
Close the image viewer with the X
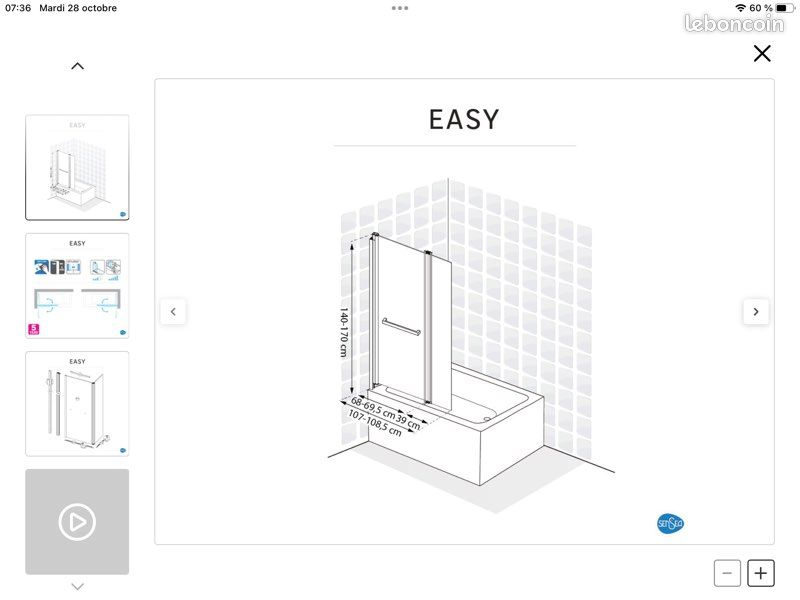click(762, 54)
